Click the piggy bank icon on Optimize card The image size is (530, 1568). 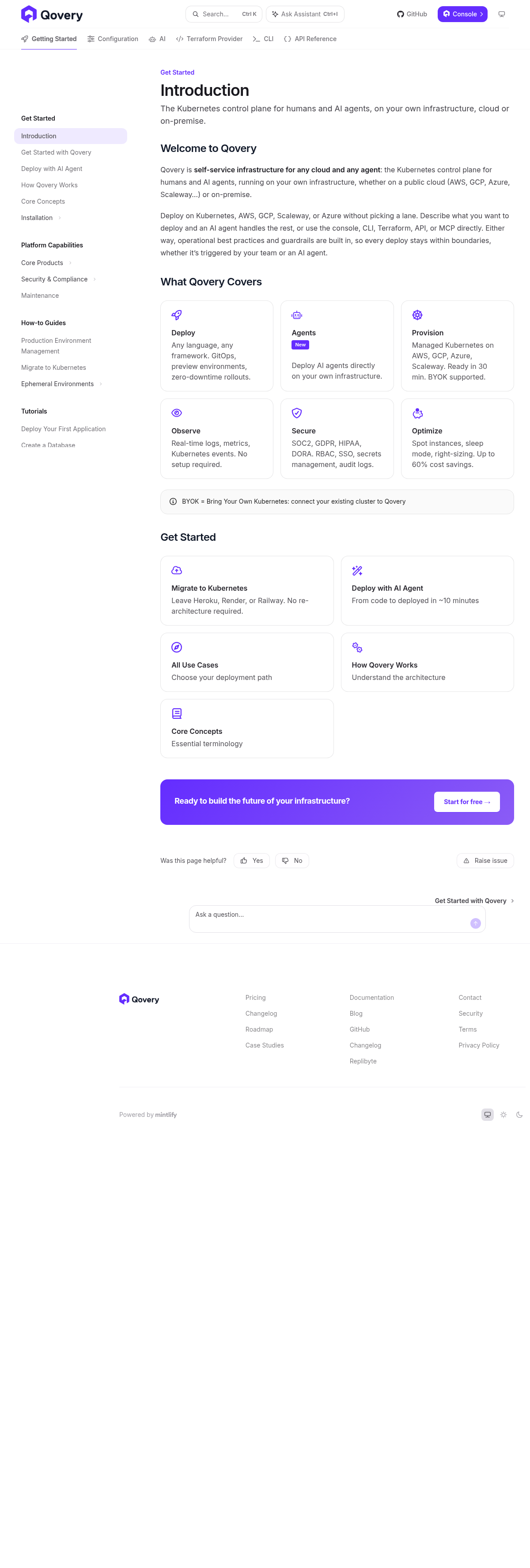click(x=417, y=413)
